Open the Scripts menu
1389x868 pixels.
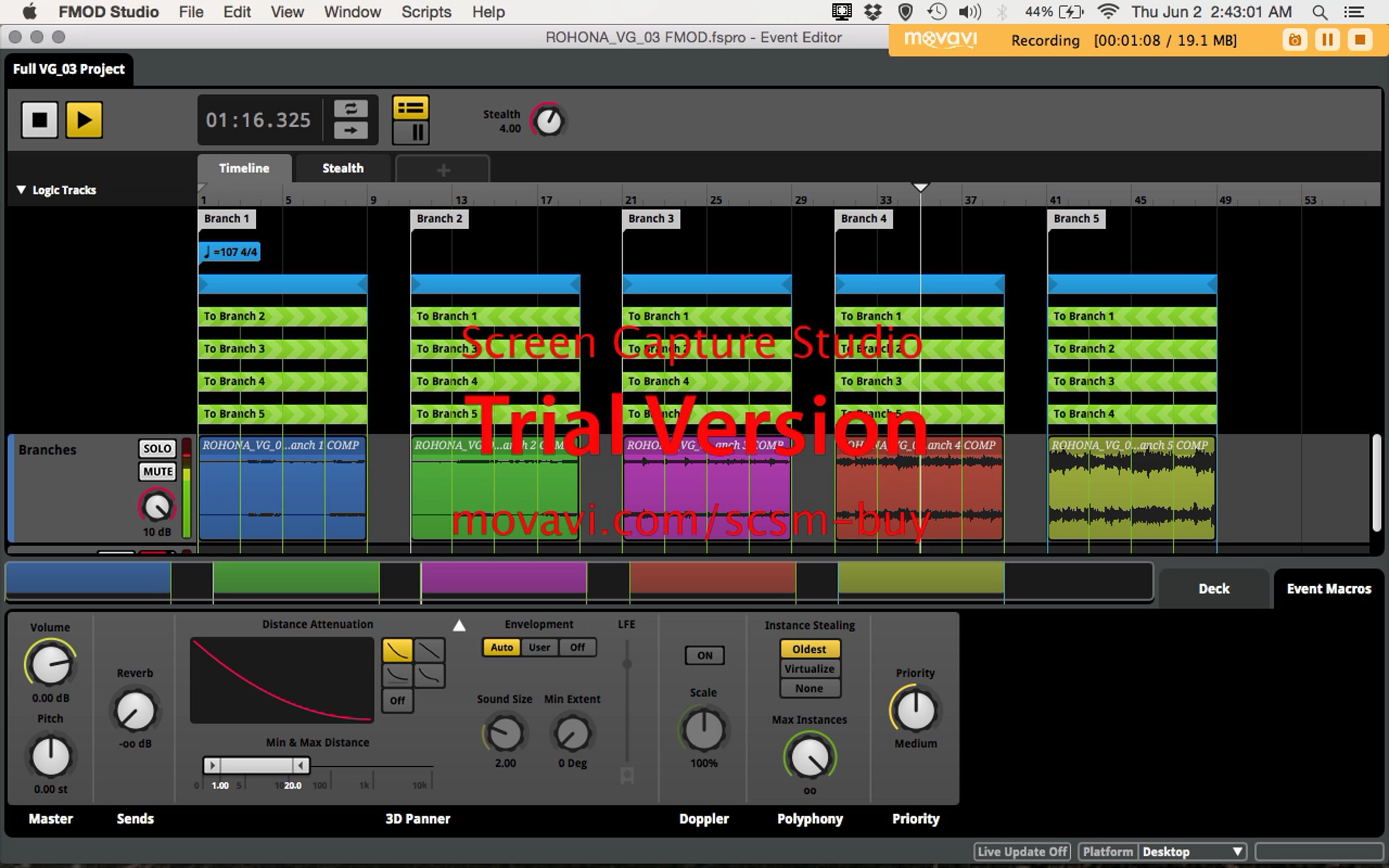coord(426,12)
